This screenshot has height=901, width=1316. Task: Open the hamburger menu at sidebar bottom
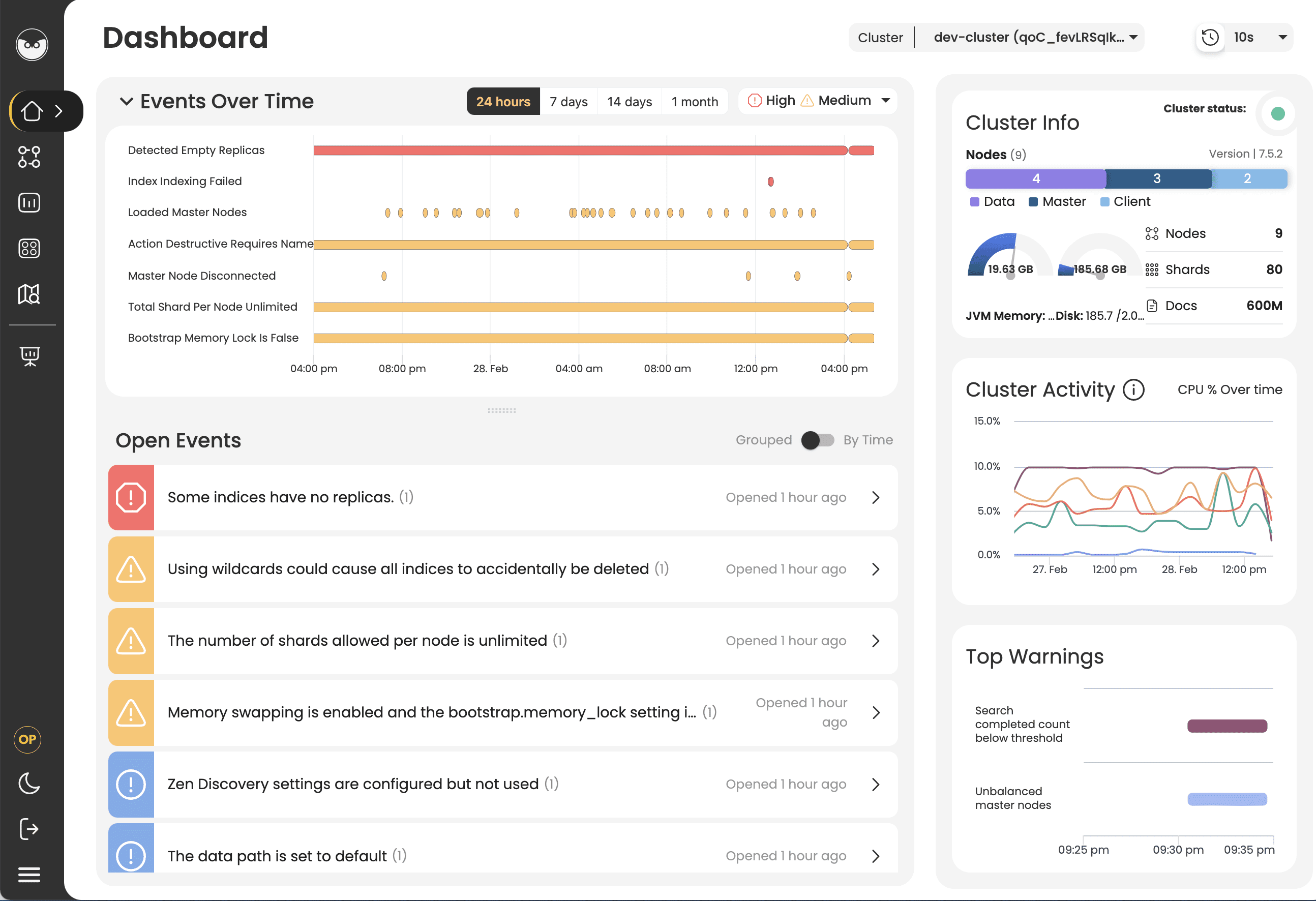(29, 875)
